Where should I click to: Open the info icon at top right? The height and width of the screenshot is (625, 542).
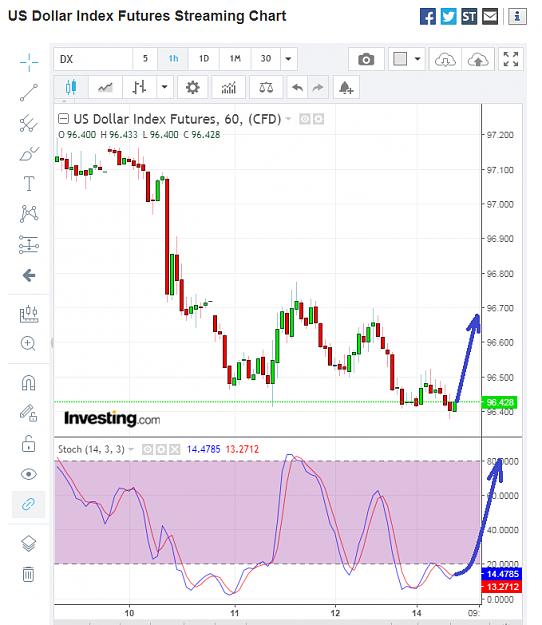[x=517, y=17]
